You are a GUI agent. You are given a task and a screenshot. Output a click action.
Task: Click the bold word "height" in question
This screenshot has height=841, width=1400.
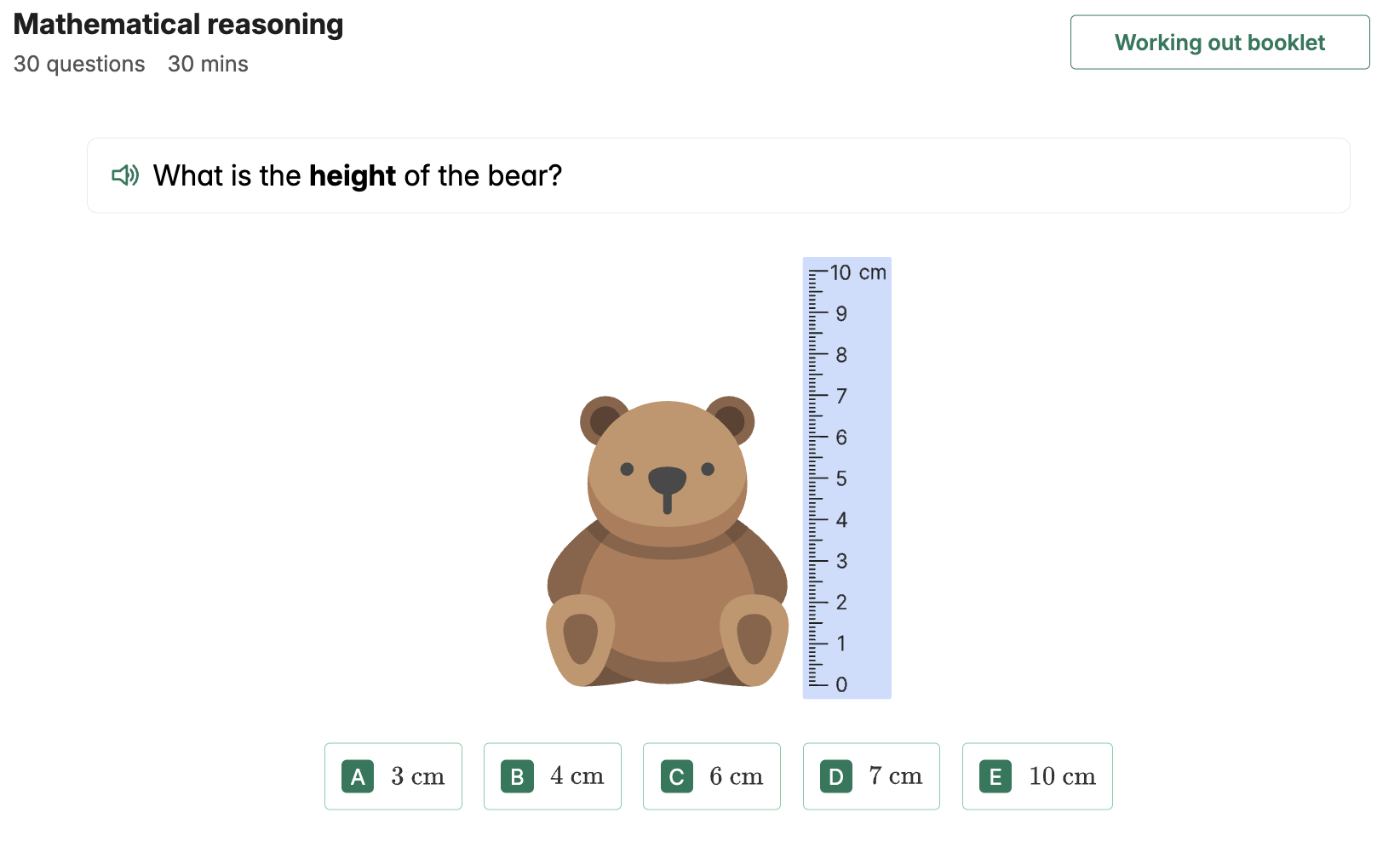352,175
